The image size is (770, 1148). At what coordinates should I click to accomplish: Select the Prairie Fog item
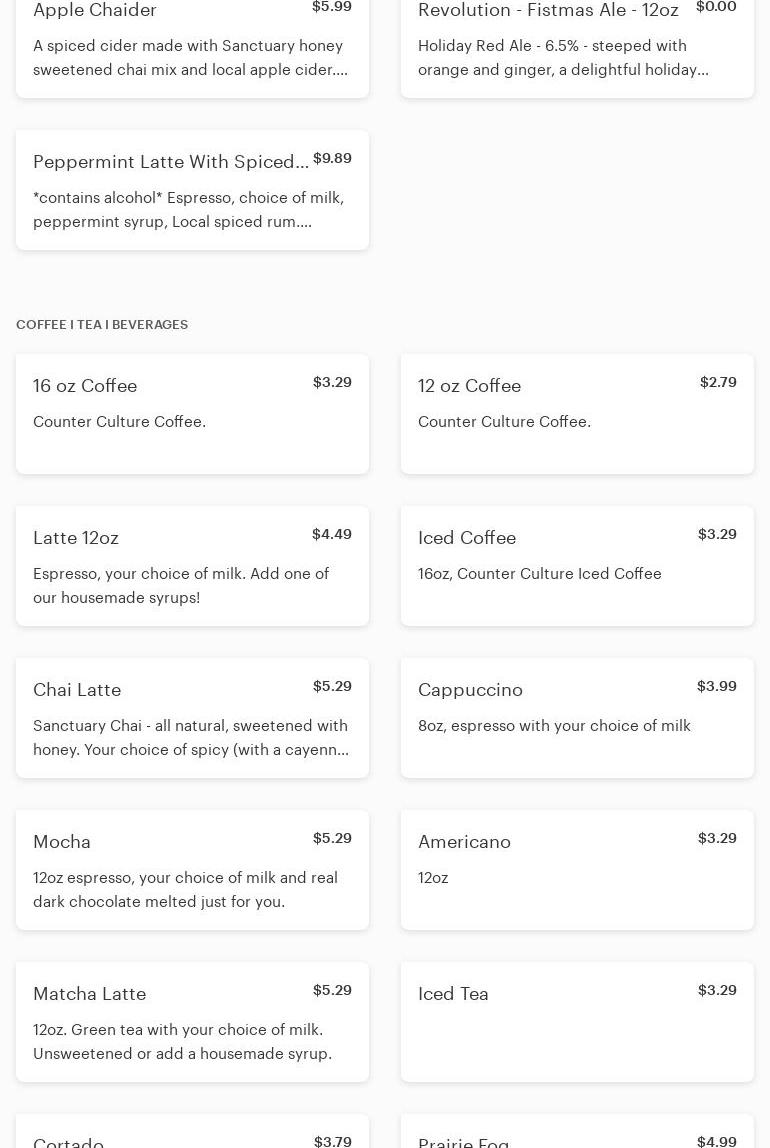point(577,1135)
